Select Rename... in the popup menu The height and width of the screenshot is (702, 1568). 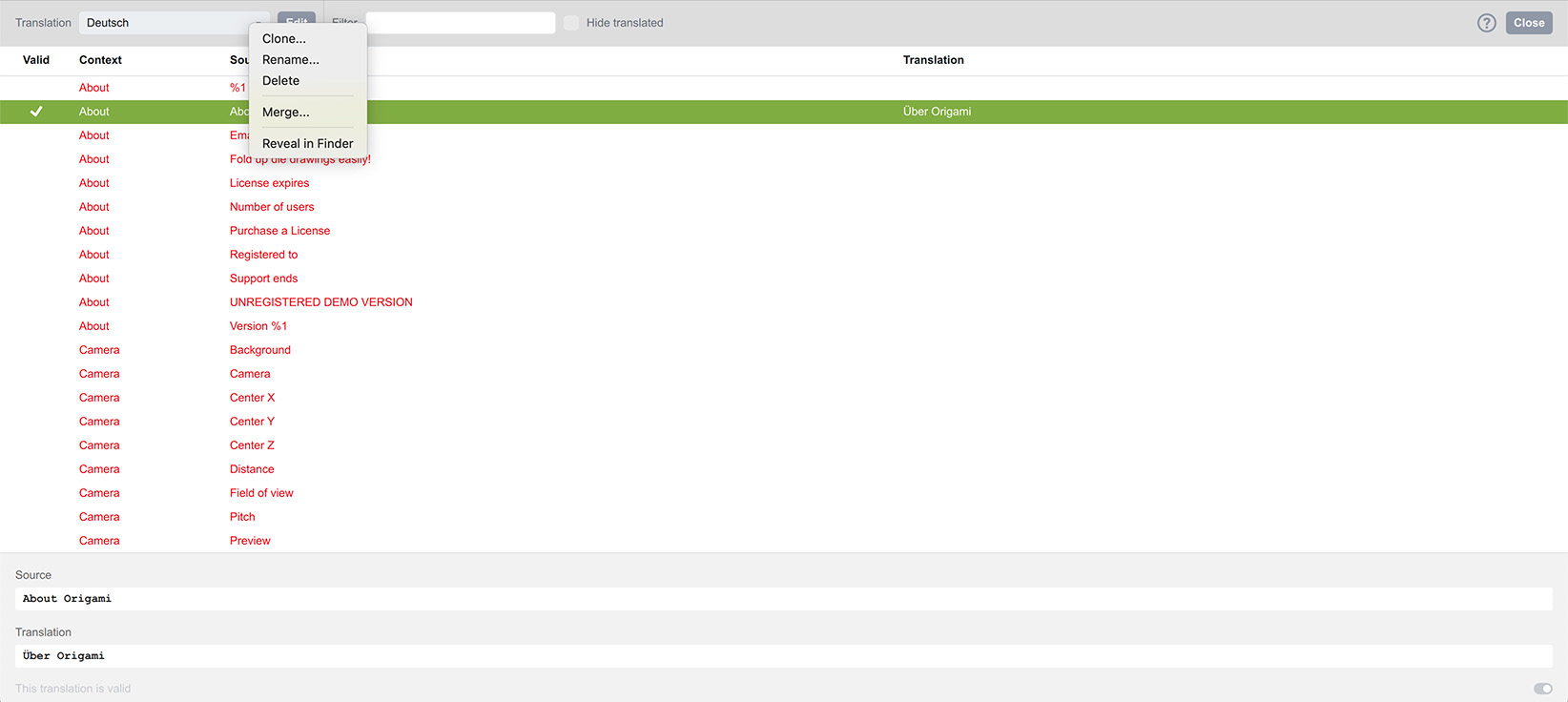click(x=291, y=60)
